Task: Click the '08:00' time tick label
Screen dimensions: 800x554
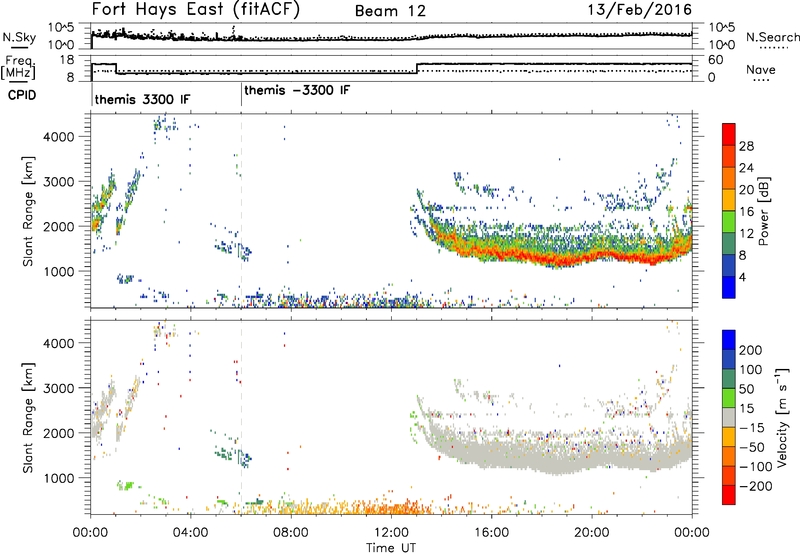Action: pos(290,533)
